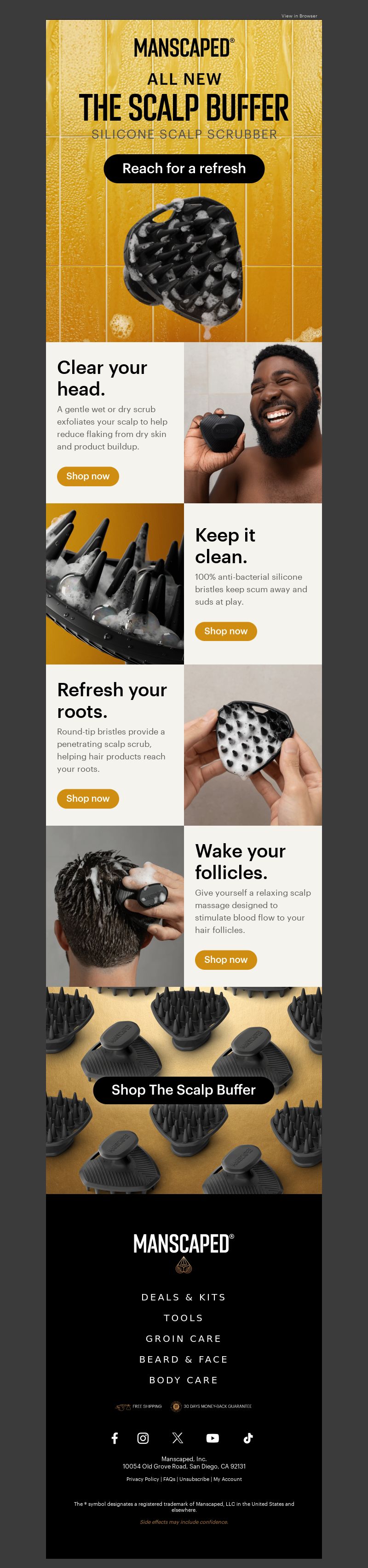This screenshot has height=1568, width=368.
Task: Click the Reach for a refresh button
Action: 184,169
